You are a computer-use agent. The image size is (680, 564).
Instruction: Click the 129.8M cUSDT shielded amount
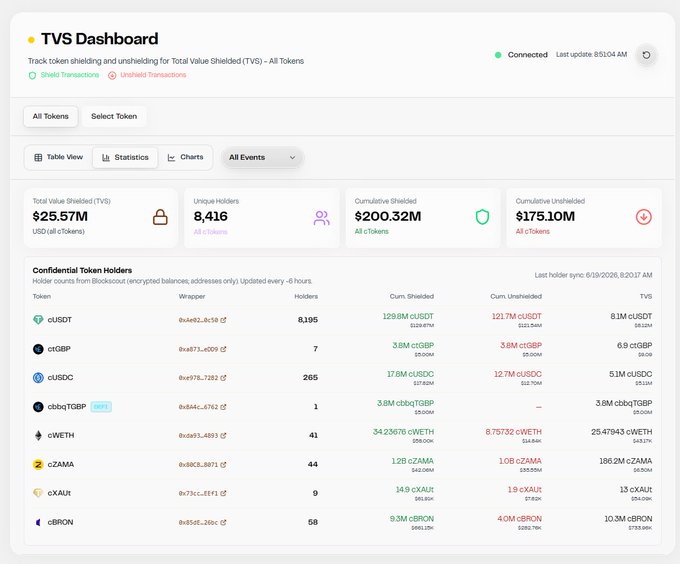408,316
